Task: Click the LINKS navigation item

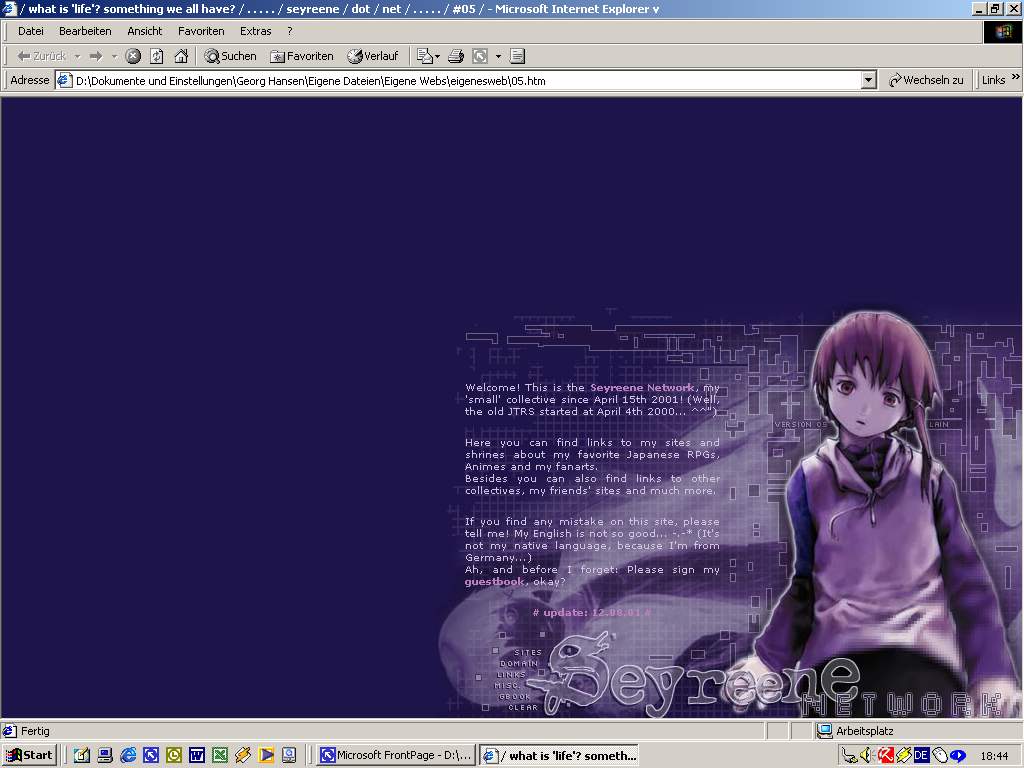Action: tap(511, 674)
